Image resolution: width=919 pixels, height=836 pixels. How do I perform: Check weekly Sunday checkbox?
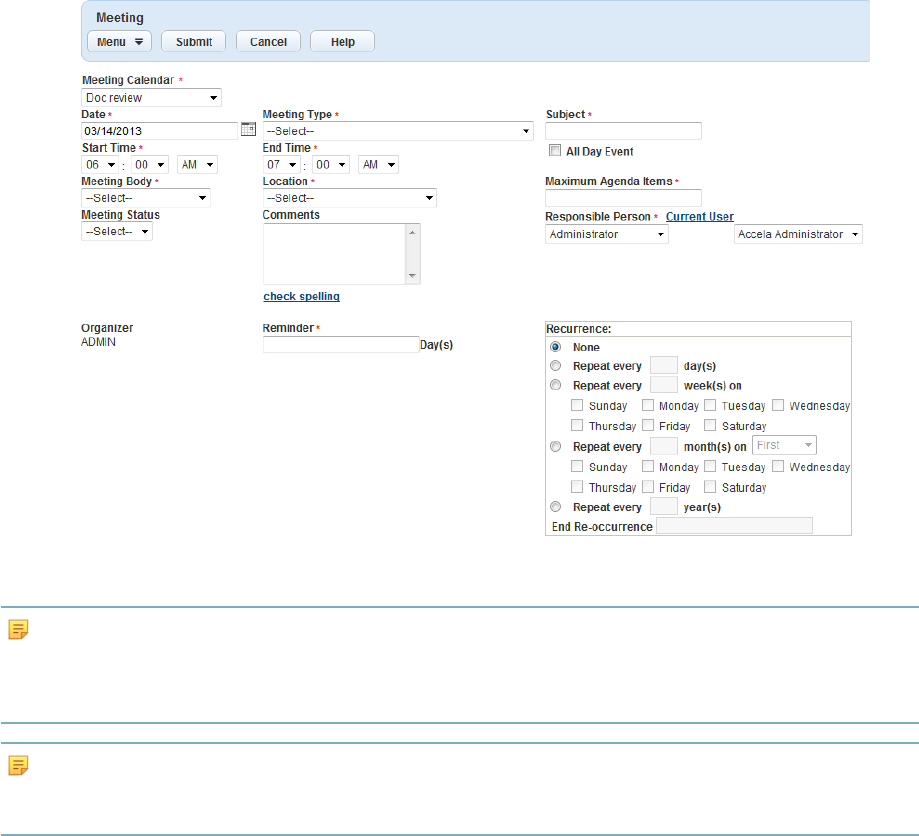coord(577,405)
